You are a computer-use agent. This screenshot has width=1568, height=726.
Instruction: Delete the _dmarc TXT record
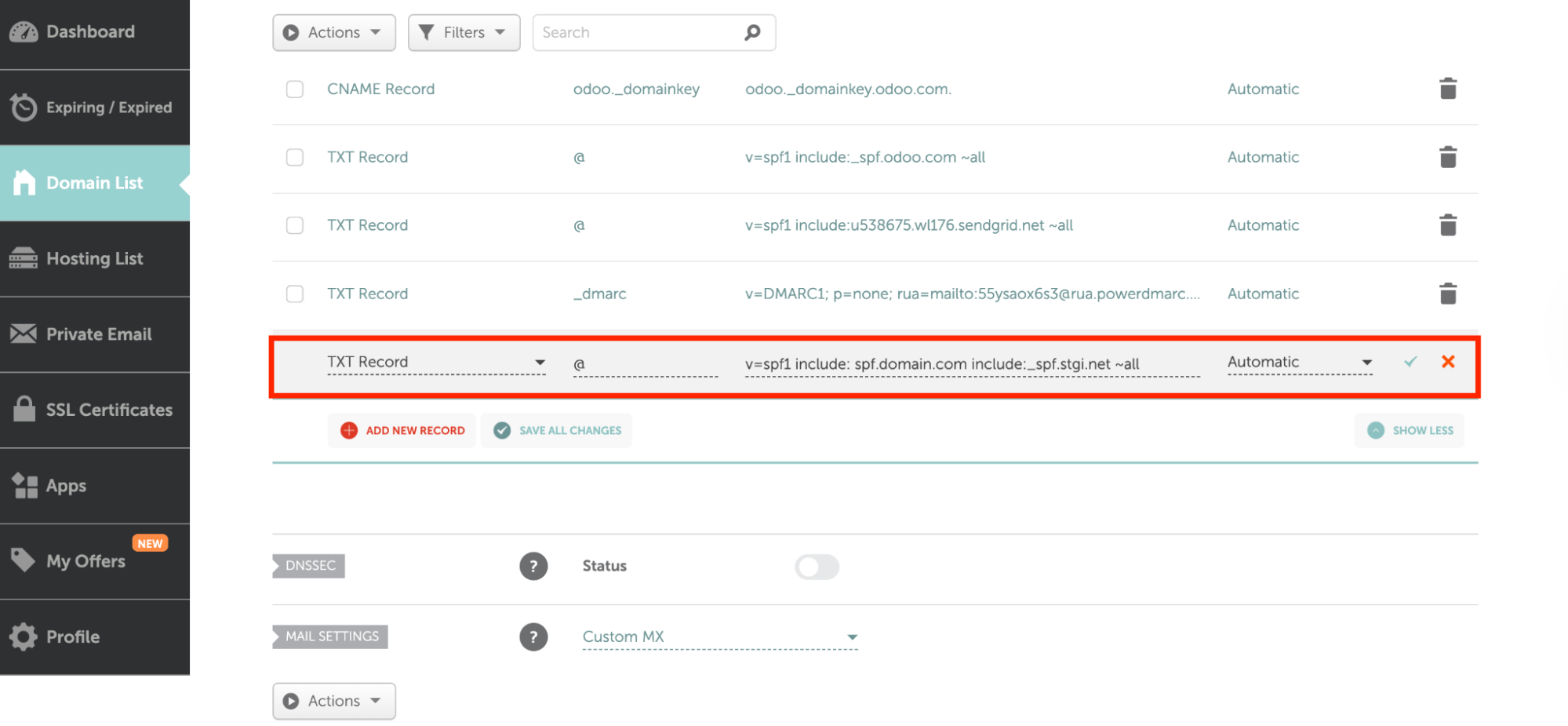[x=1447, y=294]
